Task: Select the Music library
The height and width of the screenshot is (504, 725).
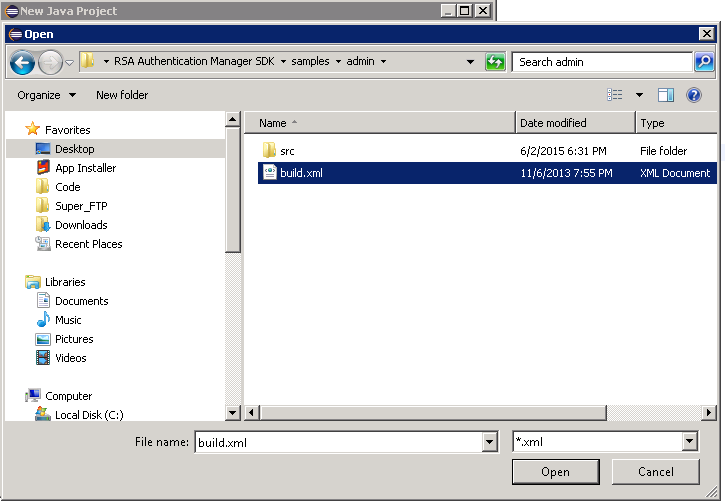Action: coord(68,320)
